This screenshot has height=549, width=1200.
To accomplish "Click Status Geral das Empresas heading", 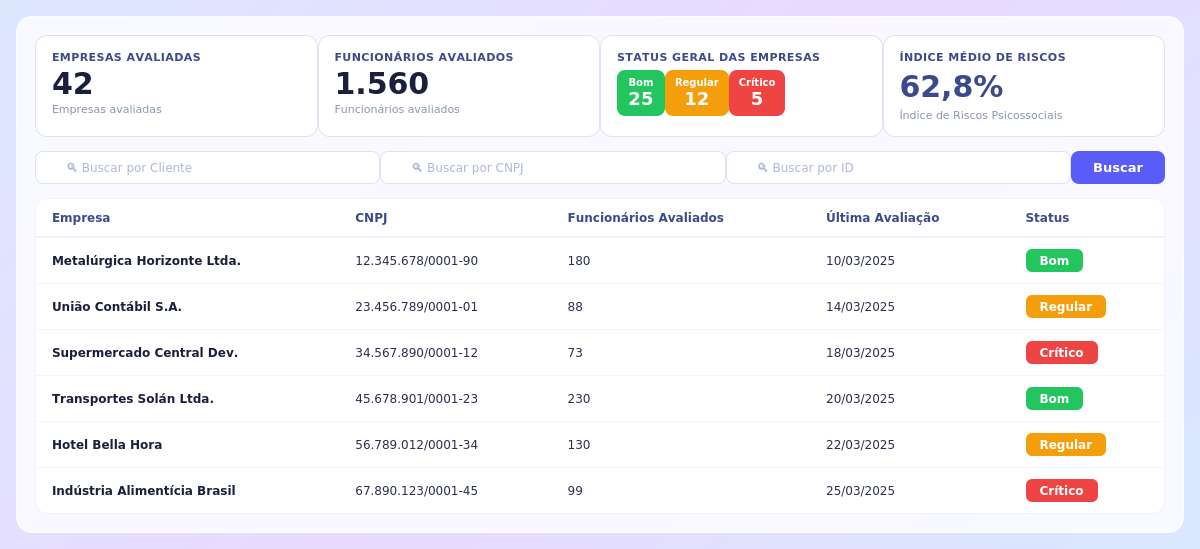I will pyautogui.click(x=718, y=57).
